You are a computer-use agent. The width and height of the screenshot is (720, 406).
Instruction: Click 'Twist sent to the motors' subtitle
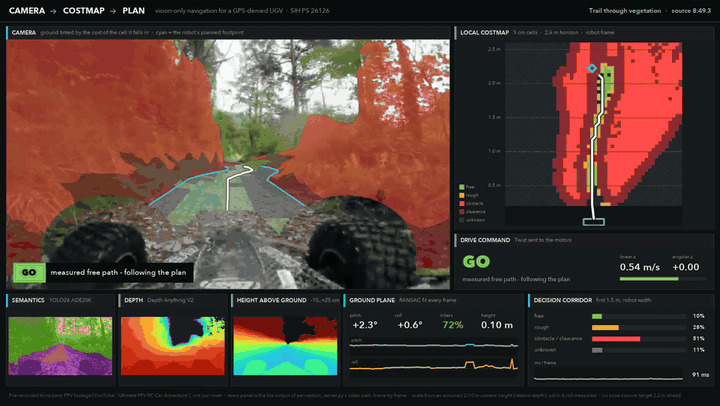coord(543,240)
